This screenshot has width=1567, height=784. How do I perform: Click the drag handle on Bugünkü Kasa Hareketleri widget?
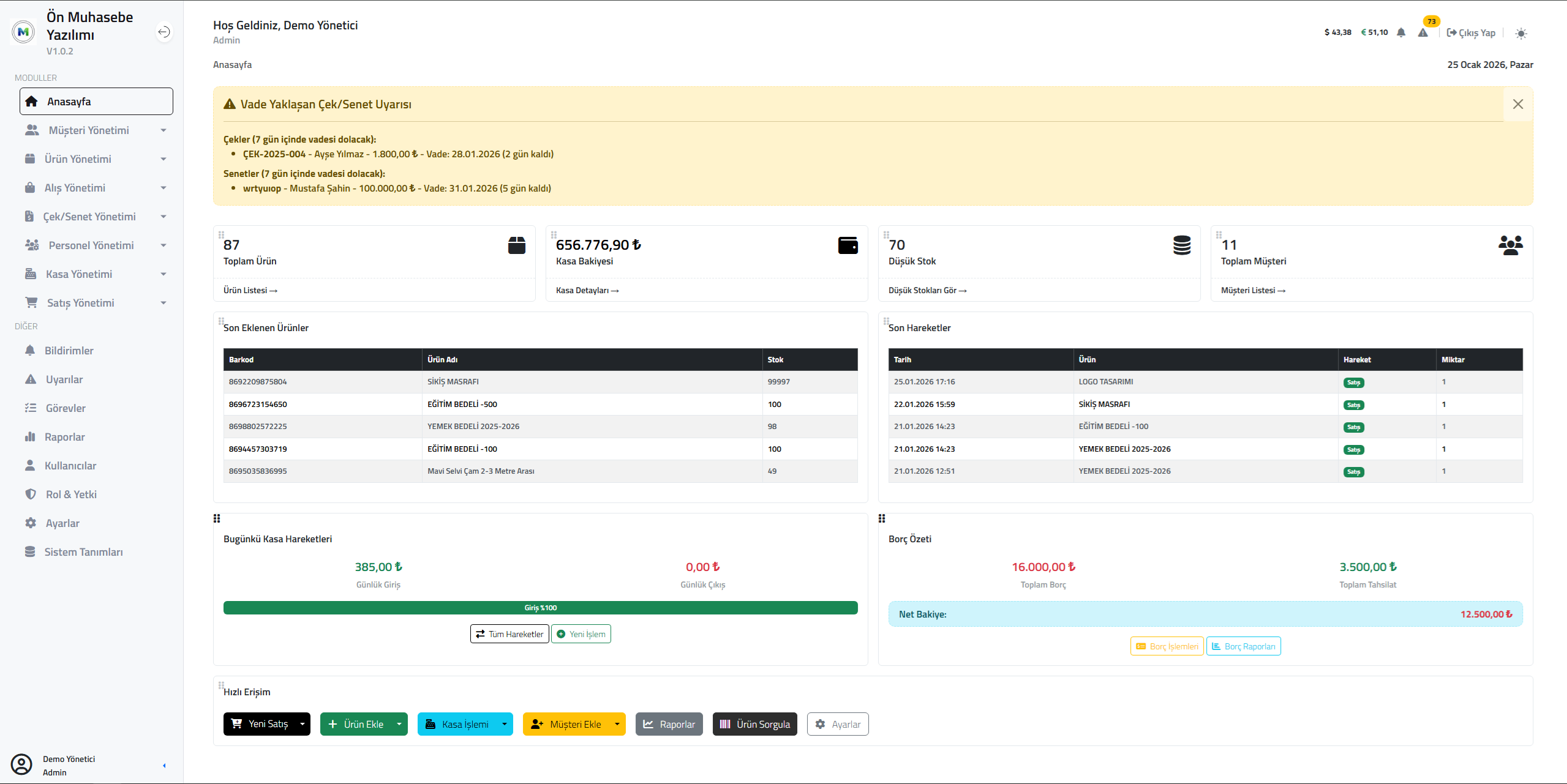[x=217, y=519]
